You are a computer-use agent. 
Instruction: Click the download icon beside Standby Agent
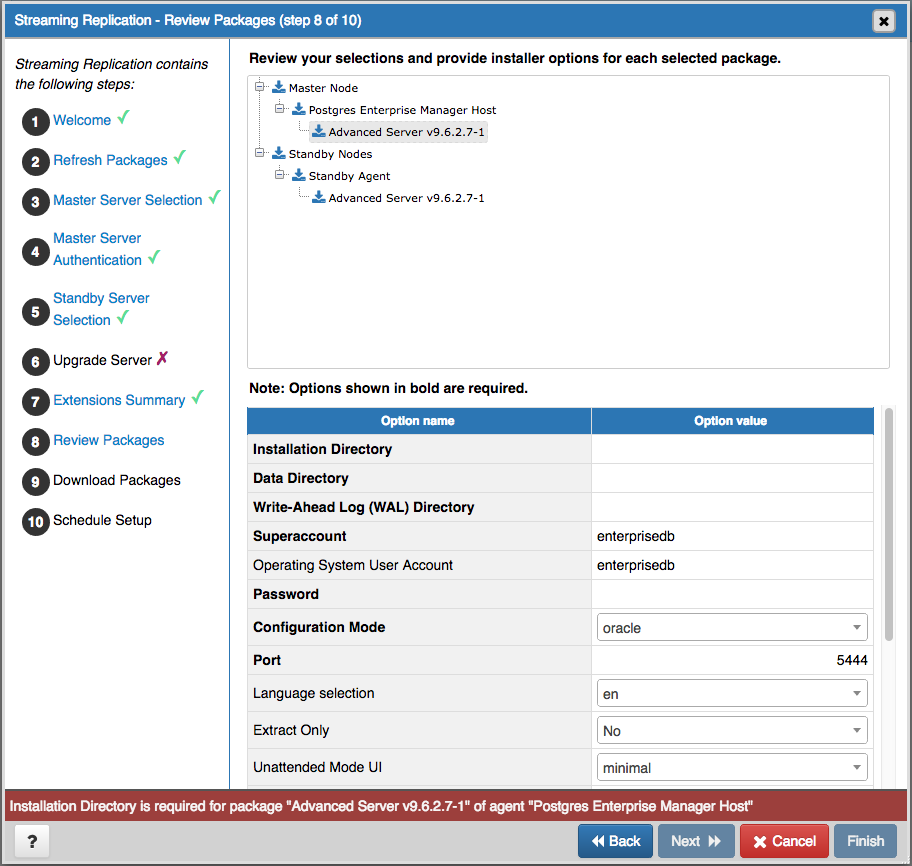pyautogui.click(x=299, y=175)
